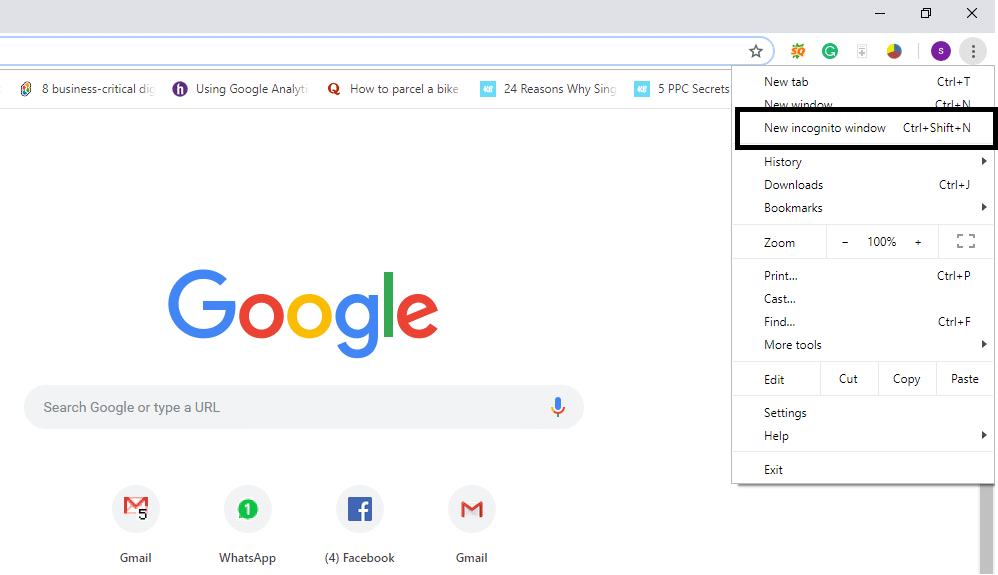Choose Cast... from the menu
The width and height of the screenshot is (998, 575).
[x=863, y=299]
